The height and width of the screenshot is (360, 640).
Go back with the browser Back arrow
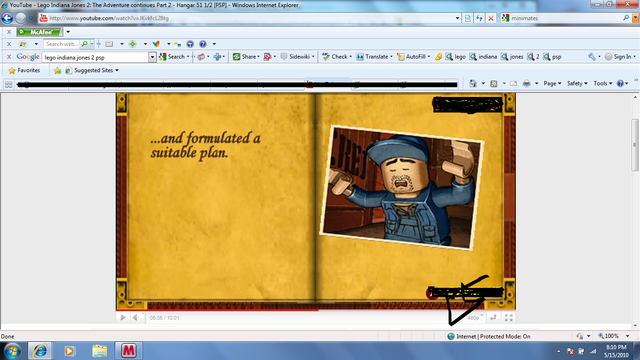click(x=7, y=18)
